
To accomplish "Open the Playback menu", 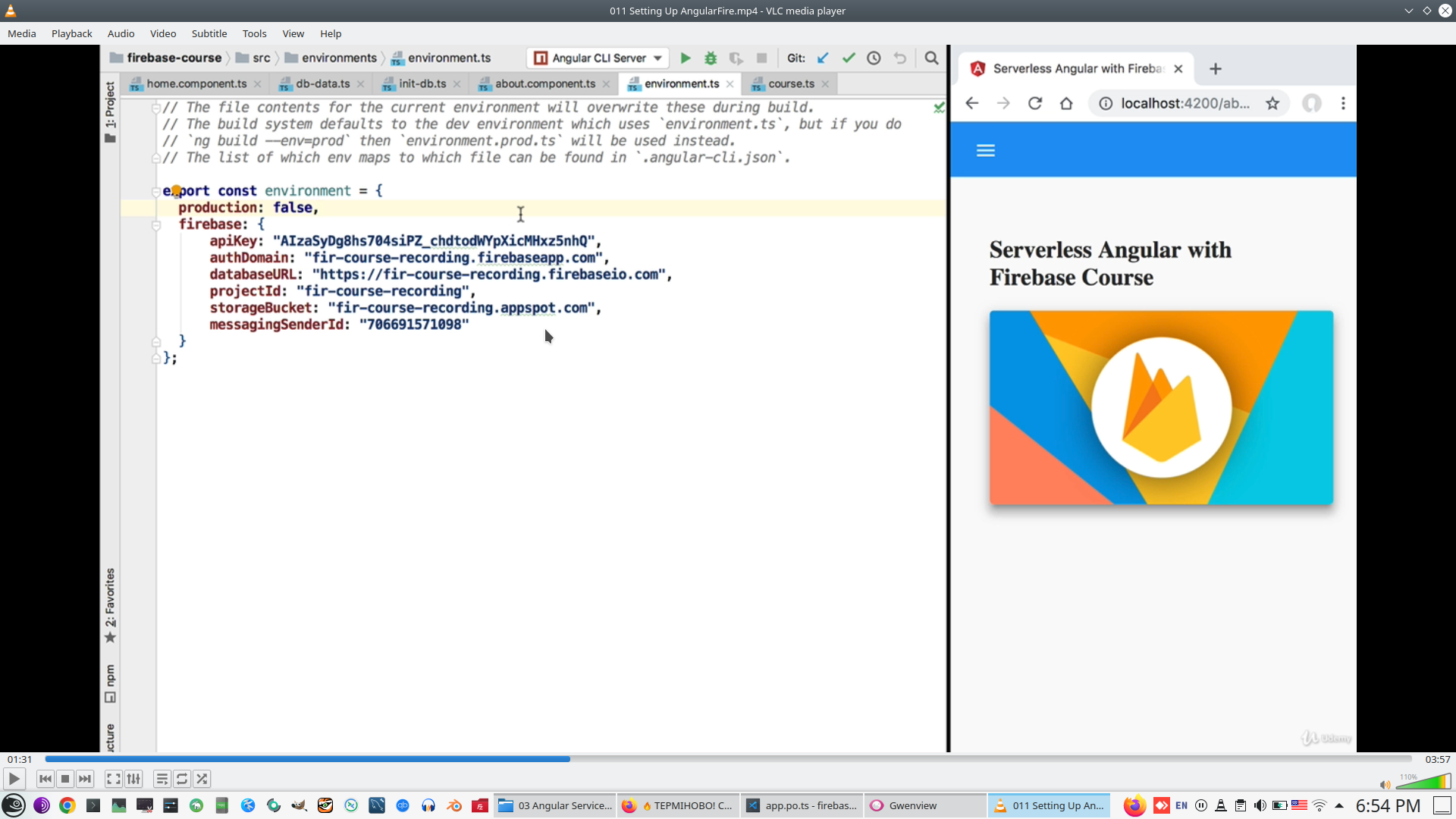I will point(71,33).
